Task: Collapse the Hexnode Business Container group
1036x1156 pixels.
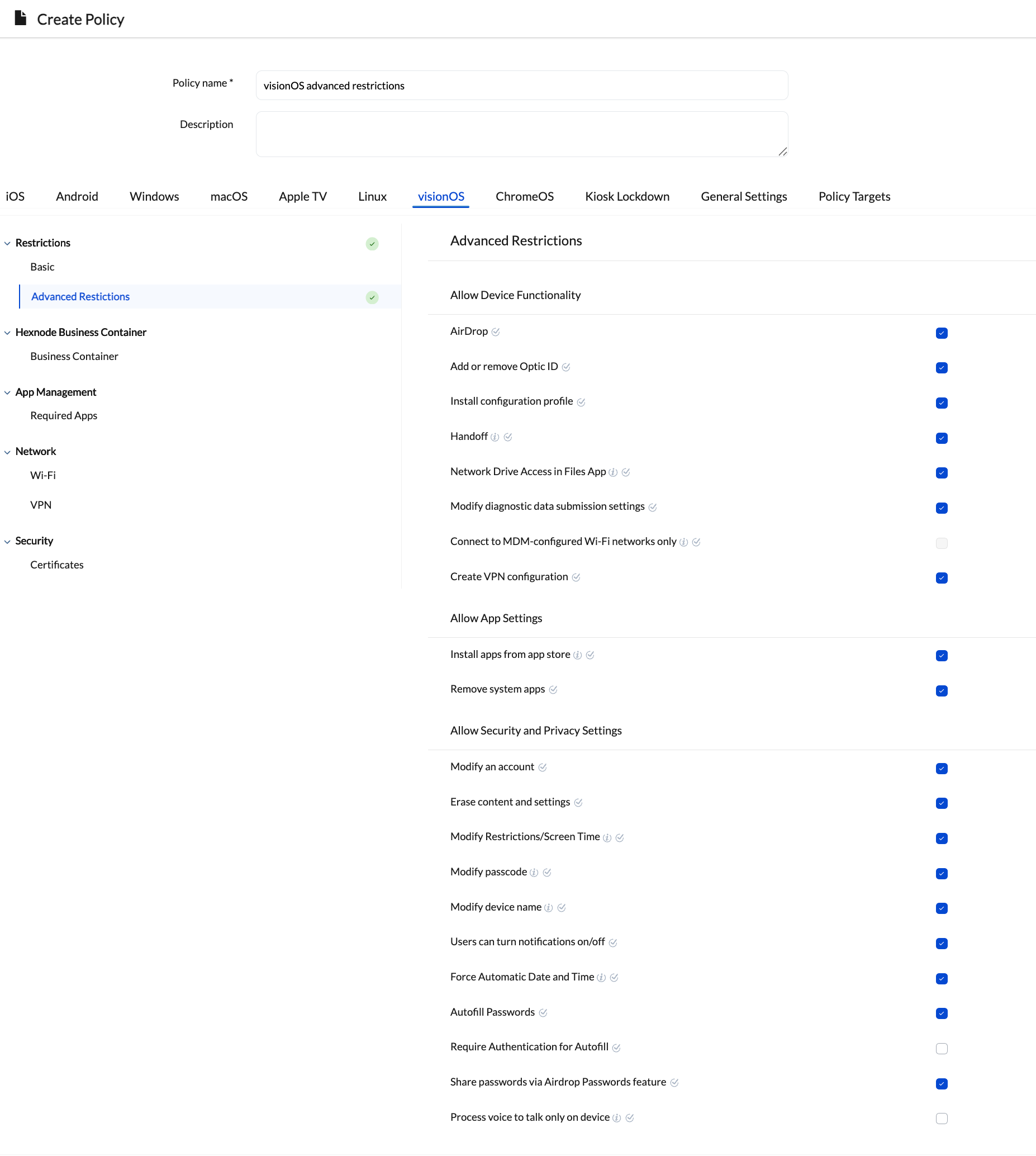Action: pyautogui.click(x=7, y=333)
